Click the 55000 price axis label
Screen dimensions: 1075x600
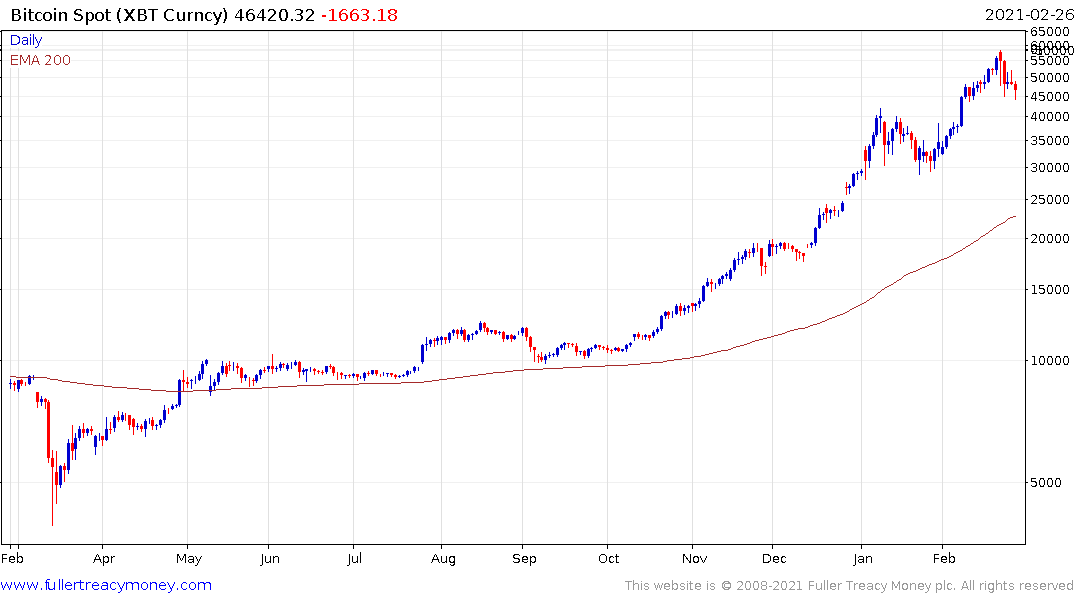pyautogui.click(x=1050, y=61)
